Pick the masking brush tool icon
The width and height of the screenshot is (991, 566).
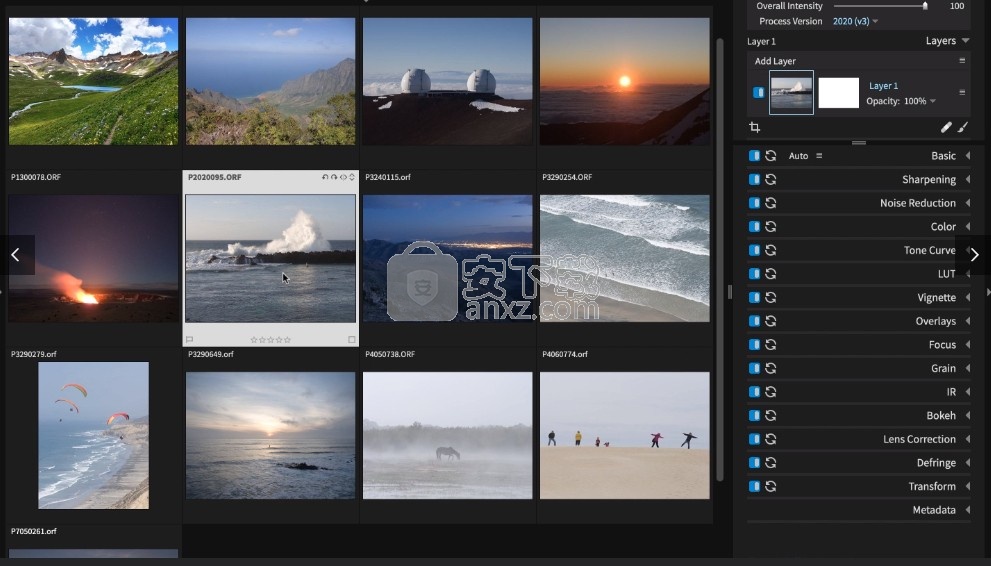963,128
